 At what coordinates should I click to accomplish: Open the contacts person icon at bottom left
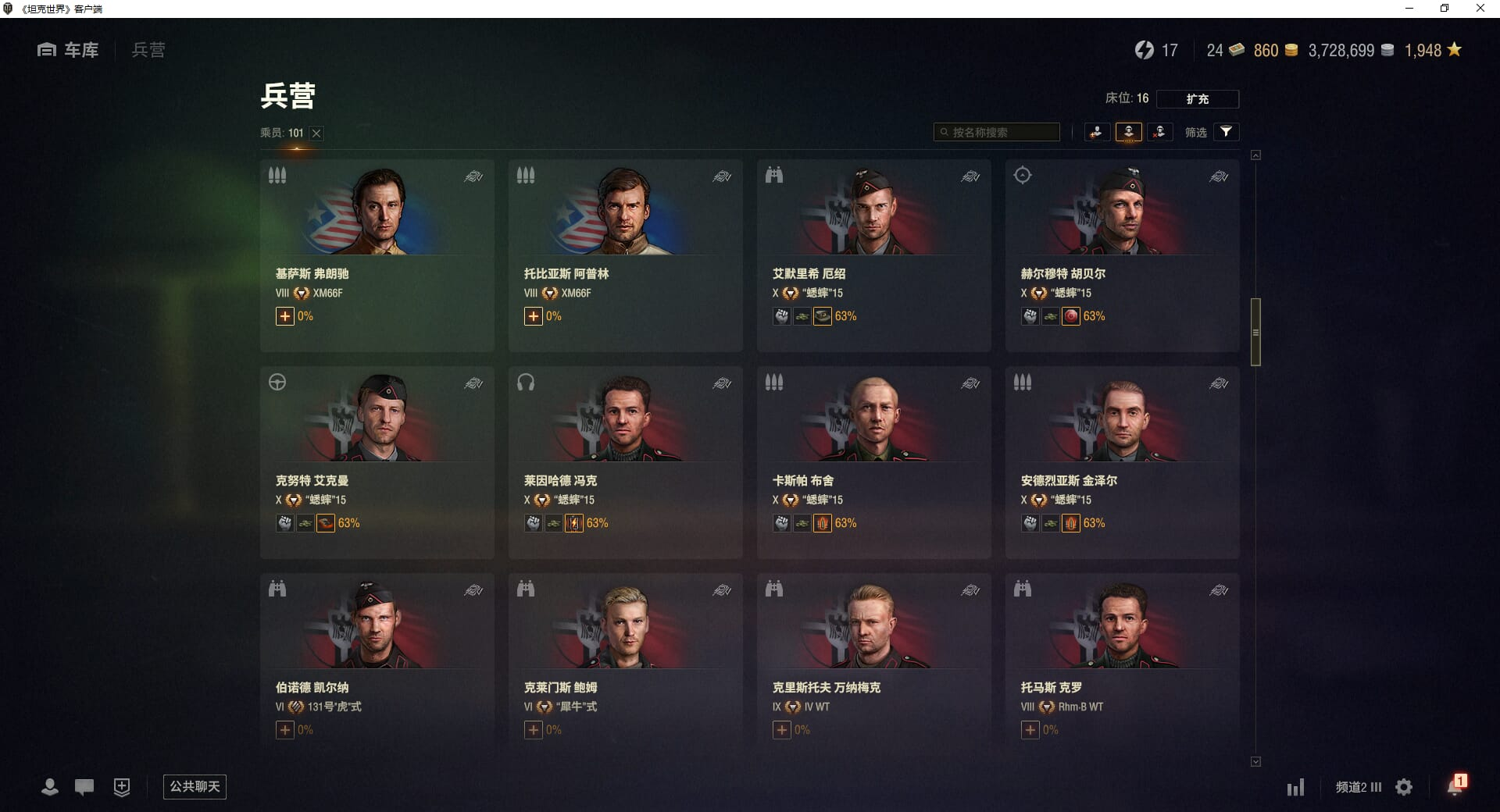(49, 787)
